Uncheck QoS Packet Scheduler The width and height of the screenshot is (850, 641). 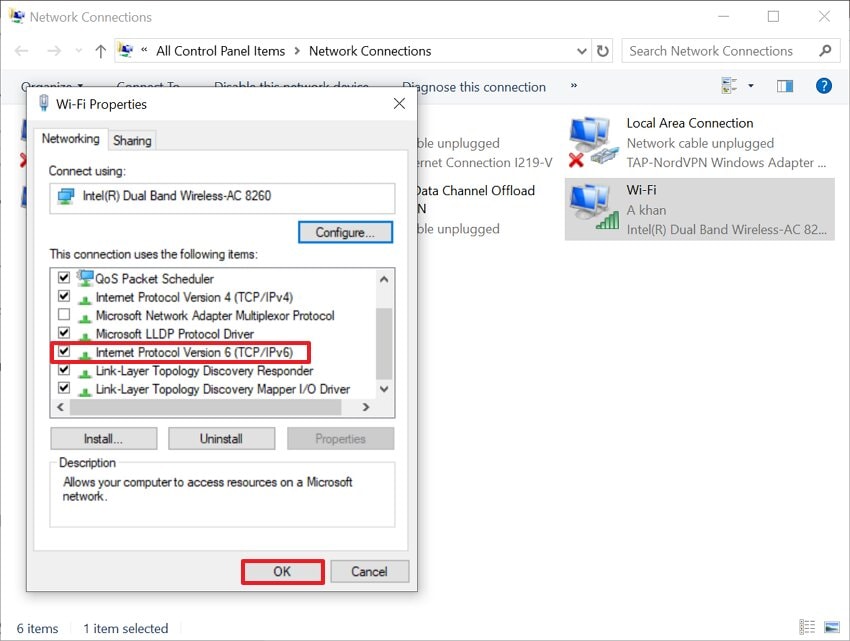click(x=64, y=278)
